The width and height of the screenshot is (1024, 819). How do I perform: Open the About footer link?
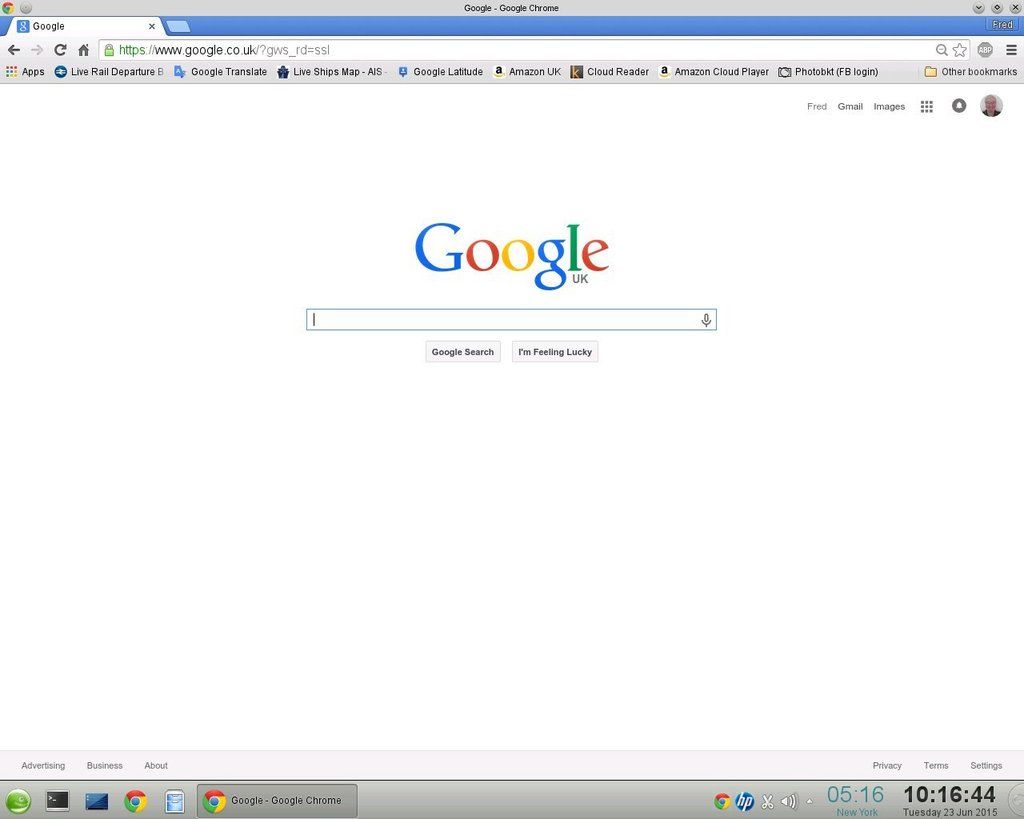click(x=155, y=765)
